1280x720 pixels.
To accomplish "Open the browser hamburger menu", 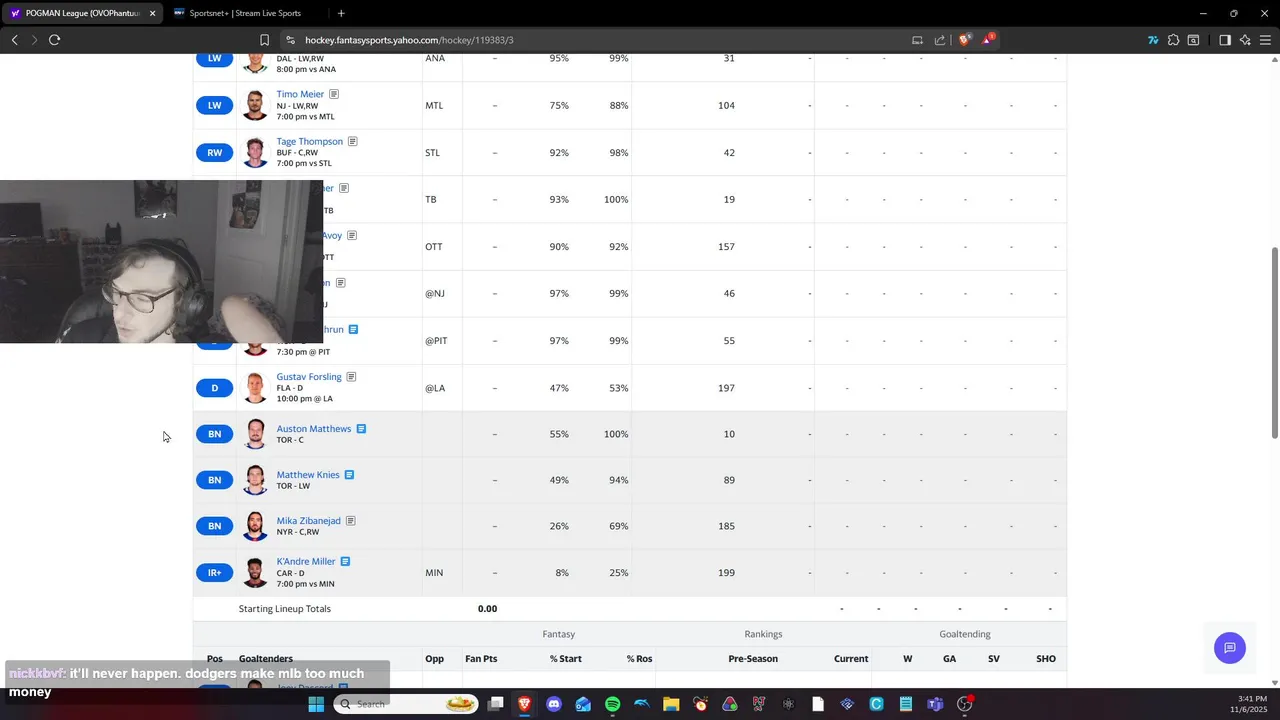I will (1265, 40).
